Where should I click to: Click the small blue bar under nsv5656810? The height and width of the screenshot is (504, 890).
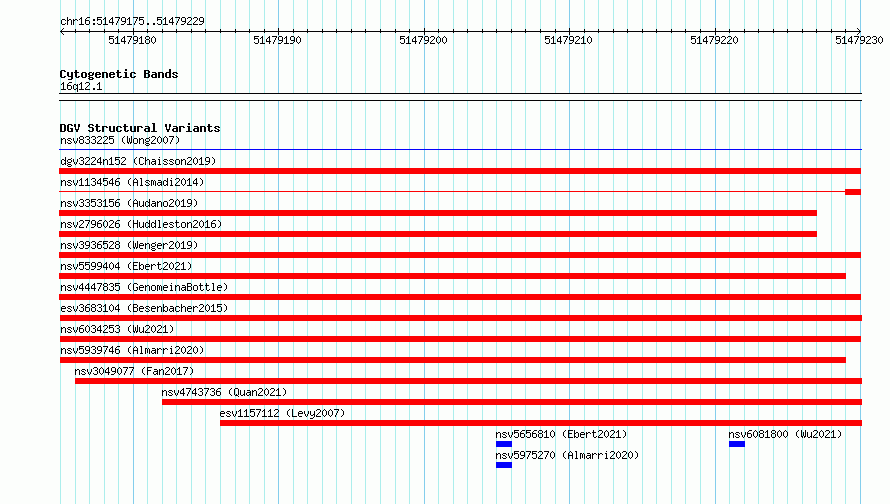[503, 444]
